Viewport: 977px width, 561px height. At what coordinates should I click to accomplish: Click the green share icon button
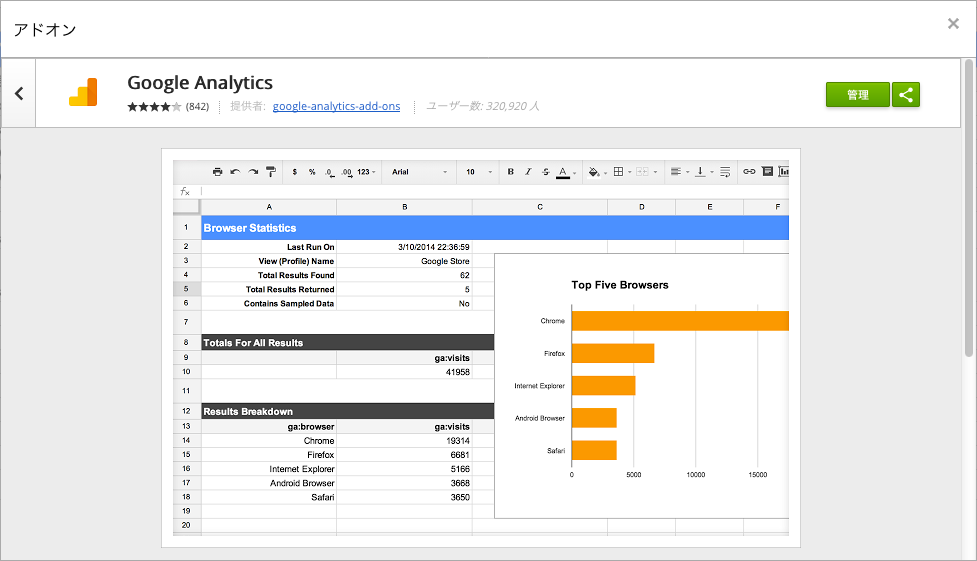[905, 95]
